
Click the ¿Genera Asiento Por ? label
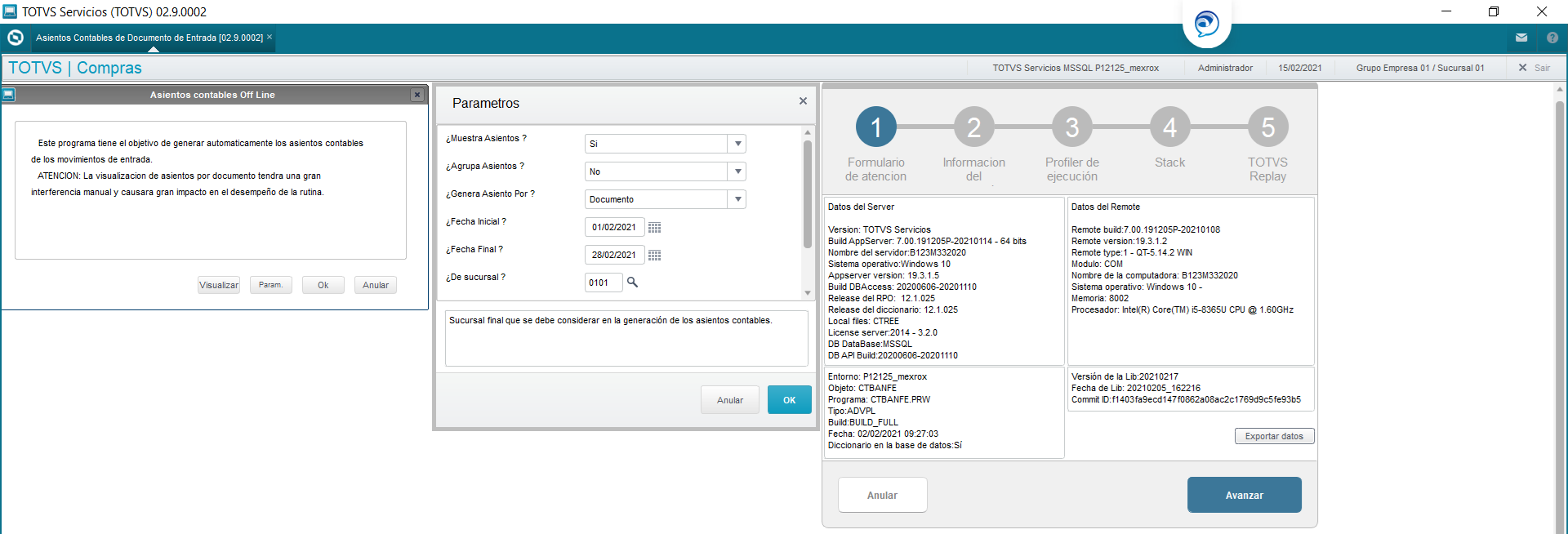click(490, 194)
